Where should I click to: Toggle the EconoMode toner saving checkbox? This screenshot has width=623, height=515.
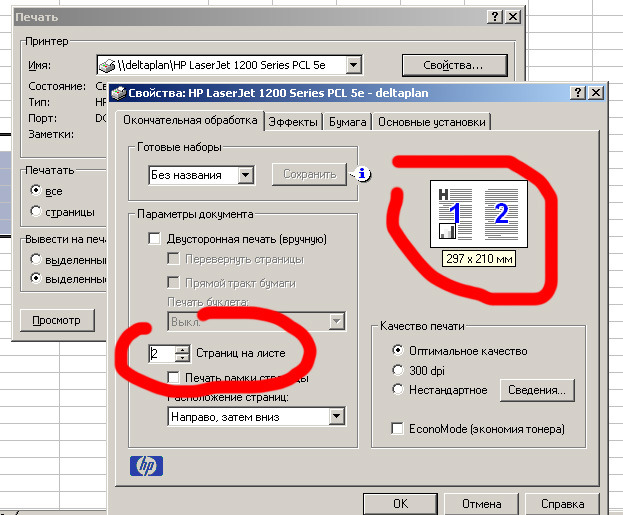pyautogui.click(x=398, y=429)
